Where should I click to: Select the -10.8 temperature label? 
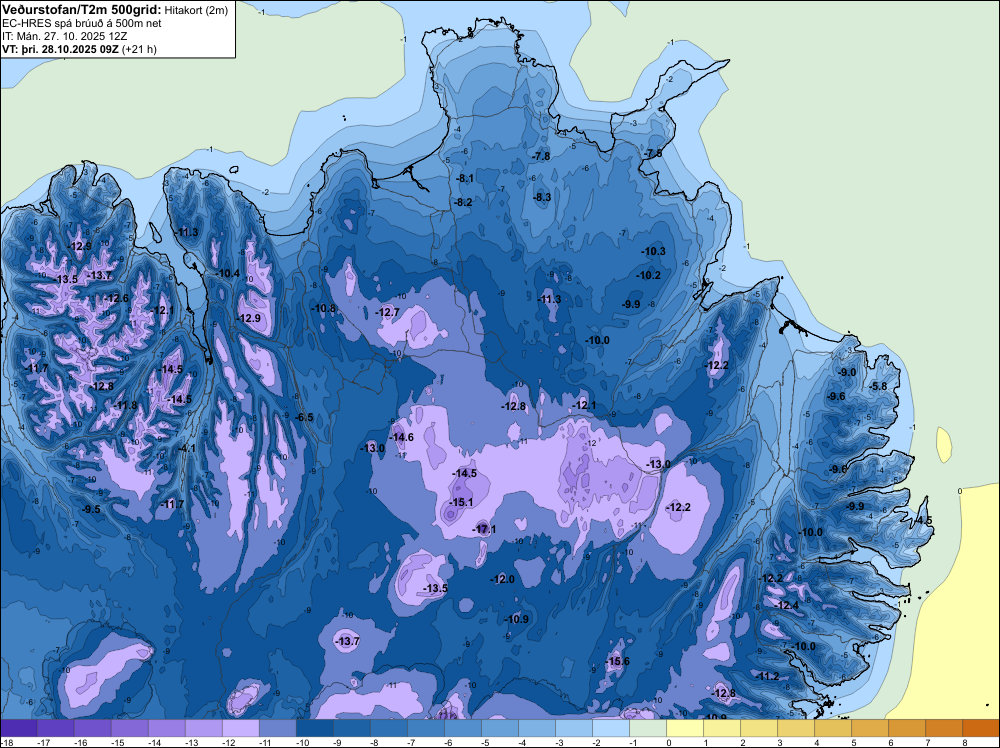tap(323, 309)
